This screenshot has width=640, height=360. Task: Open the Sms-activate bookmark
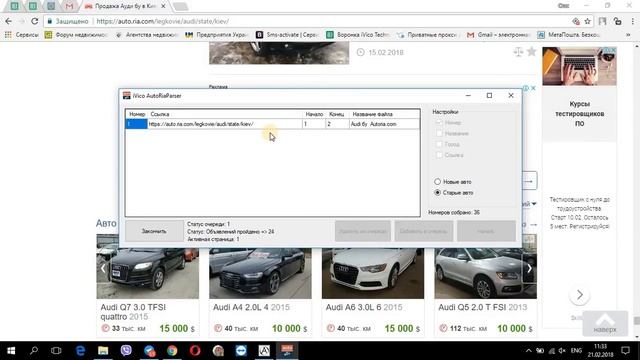coord(287,35)
